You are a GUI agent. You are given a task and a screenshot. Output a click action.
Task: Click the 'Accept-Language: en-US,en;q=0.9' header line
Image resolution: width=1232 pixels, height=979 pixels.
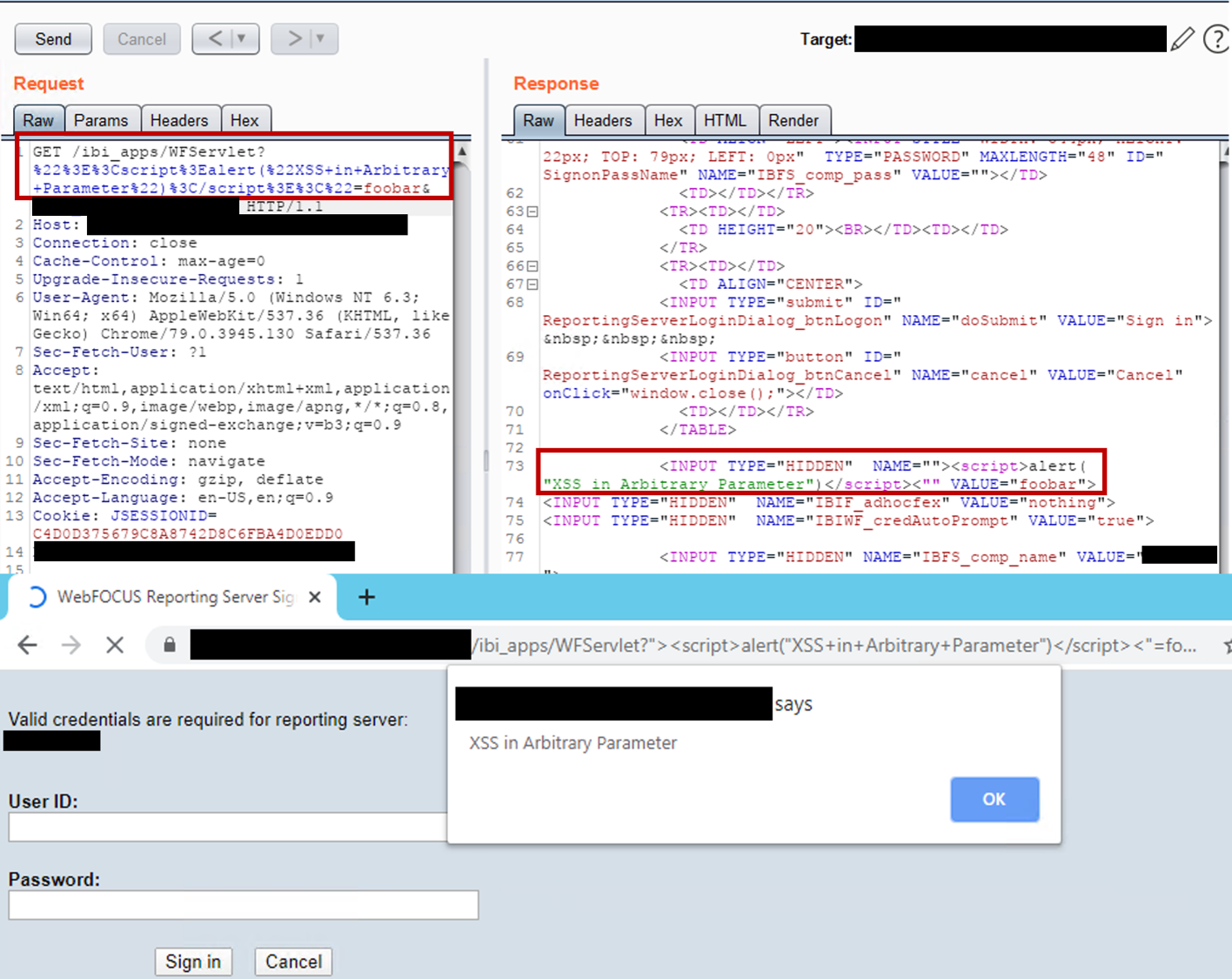(183, 498)
